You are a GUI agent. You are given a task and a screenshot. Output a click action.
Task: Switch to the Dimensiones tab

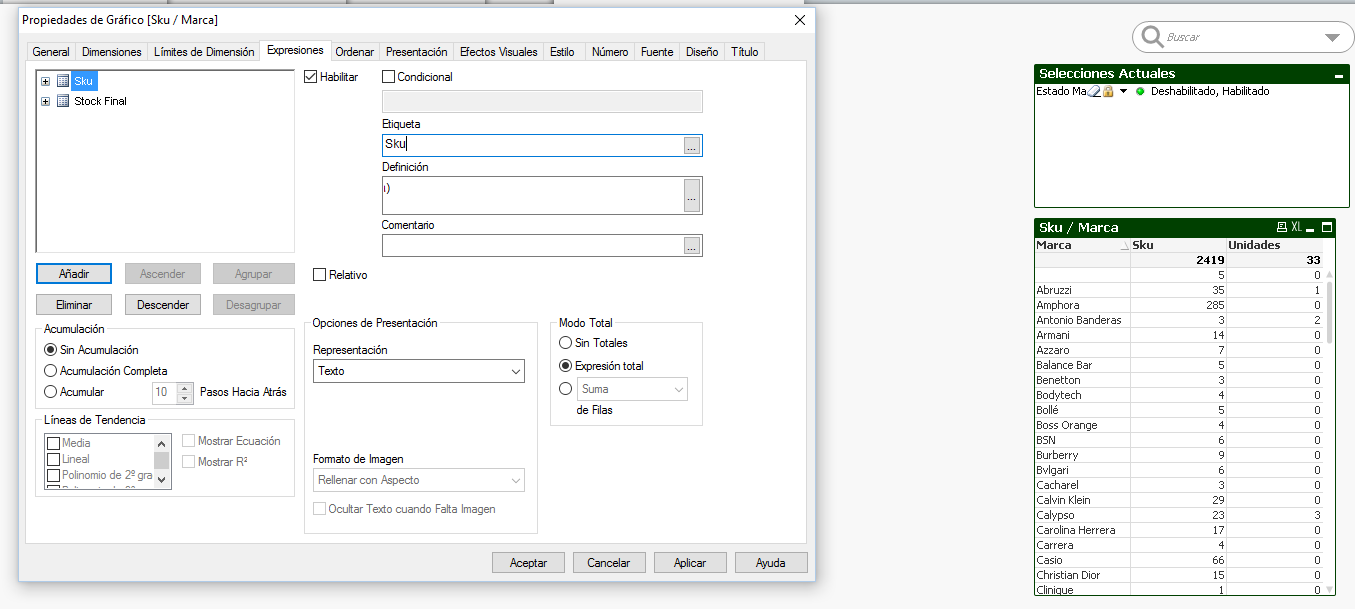[112, 52]
